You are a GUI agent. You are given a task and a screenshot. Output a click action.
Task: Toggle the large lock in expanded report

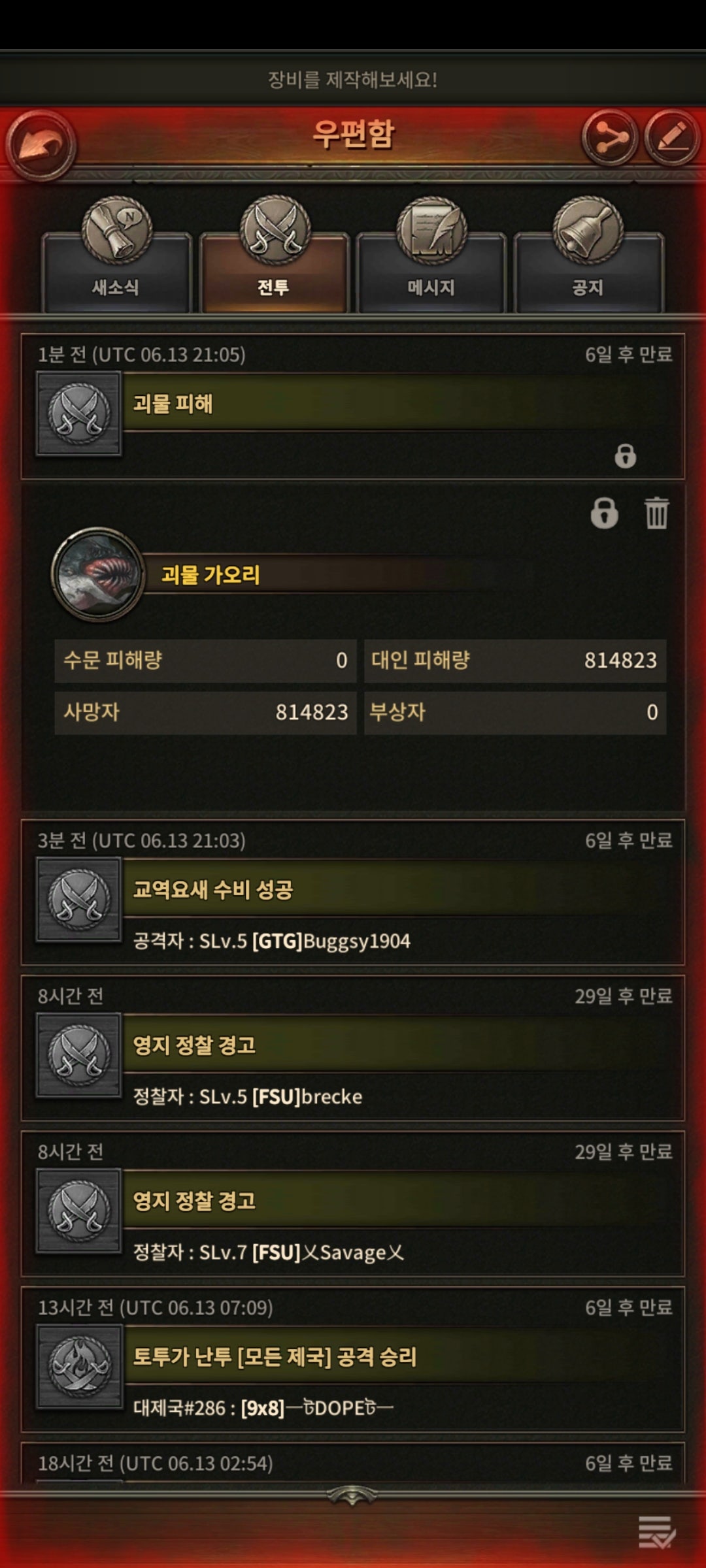pos(604,512)
